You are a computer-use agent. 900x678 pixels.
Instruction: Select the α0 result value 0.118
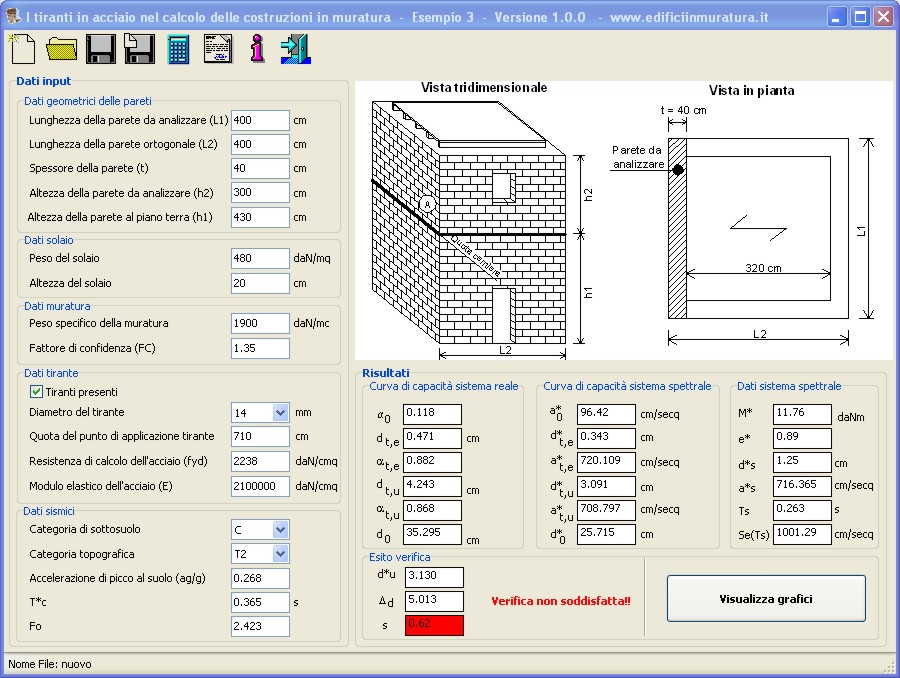coord(432,414)
